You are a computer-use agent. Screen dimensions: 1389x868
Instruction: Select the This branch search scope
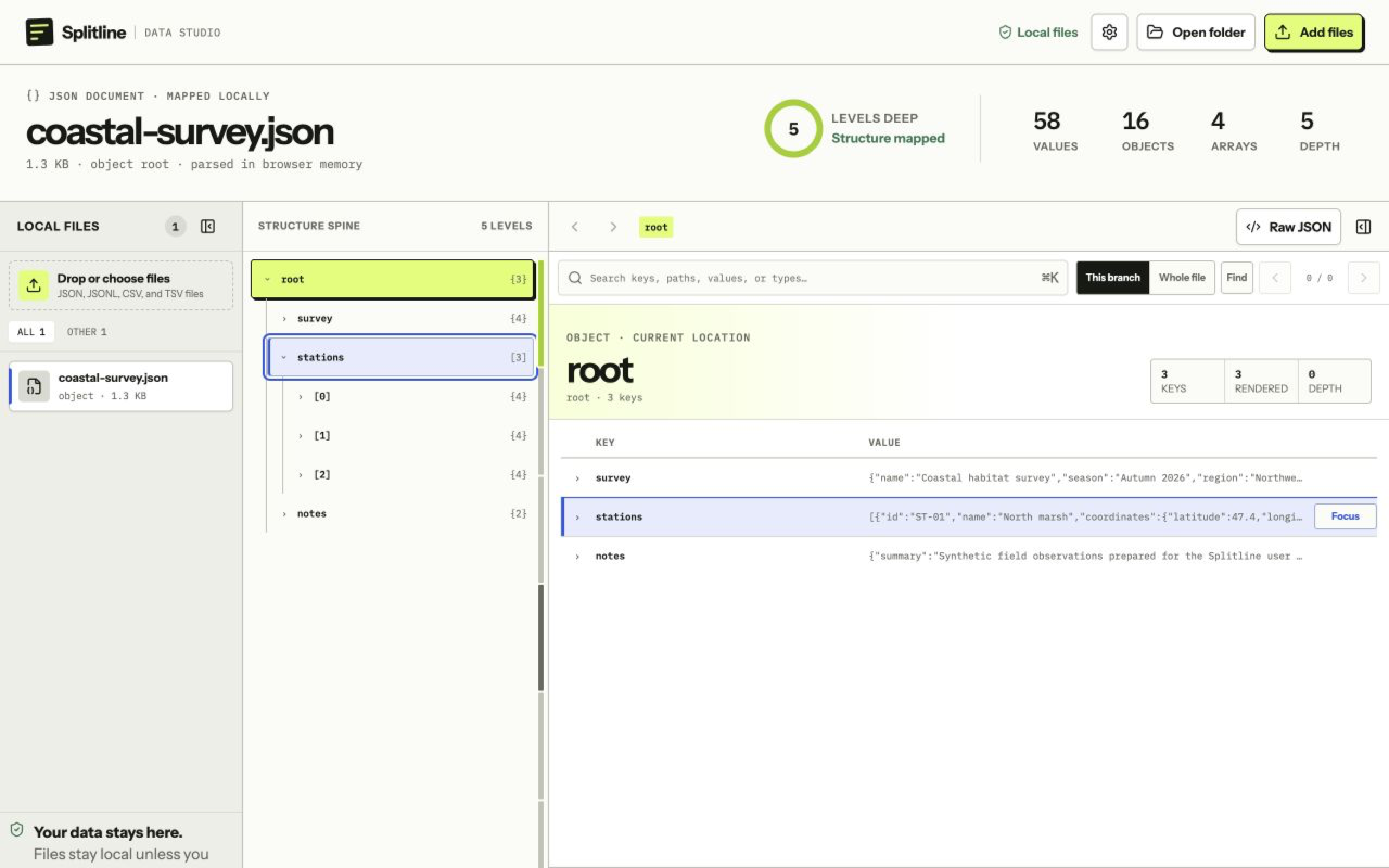pos(1112,278)
